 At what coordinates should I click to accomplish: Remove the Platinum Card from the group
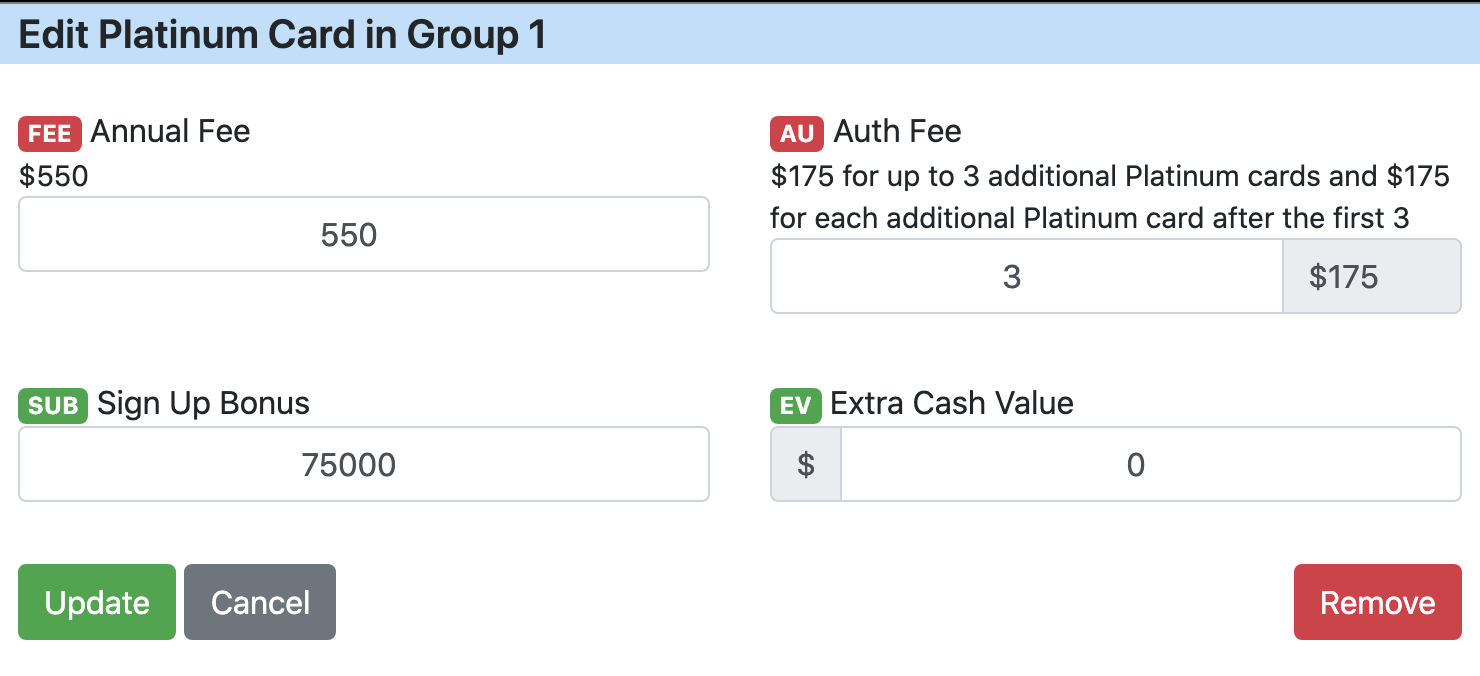tap(1378, 602)
